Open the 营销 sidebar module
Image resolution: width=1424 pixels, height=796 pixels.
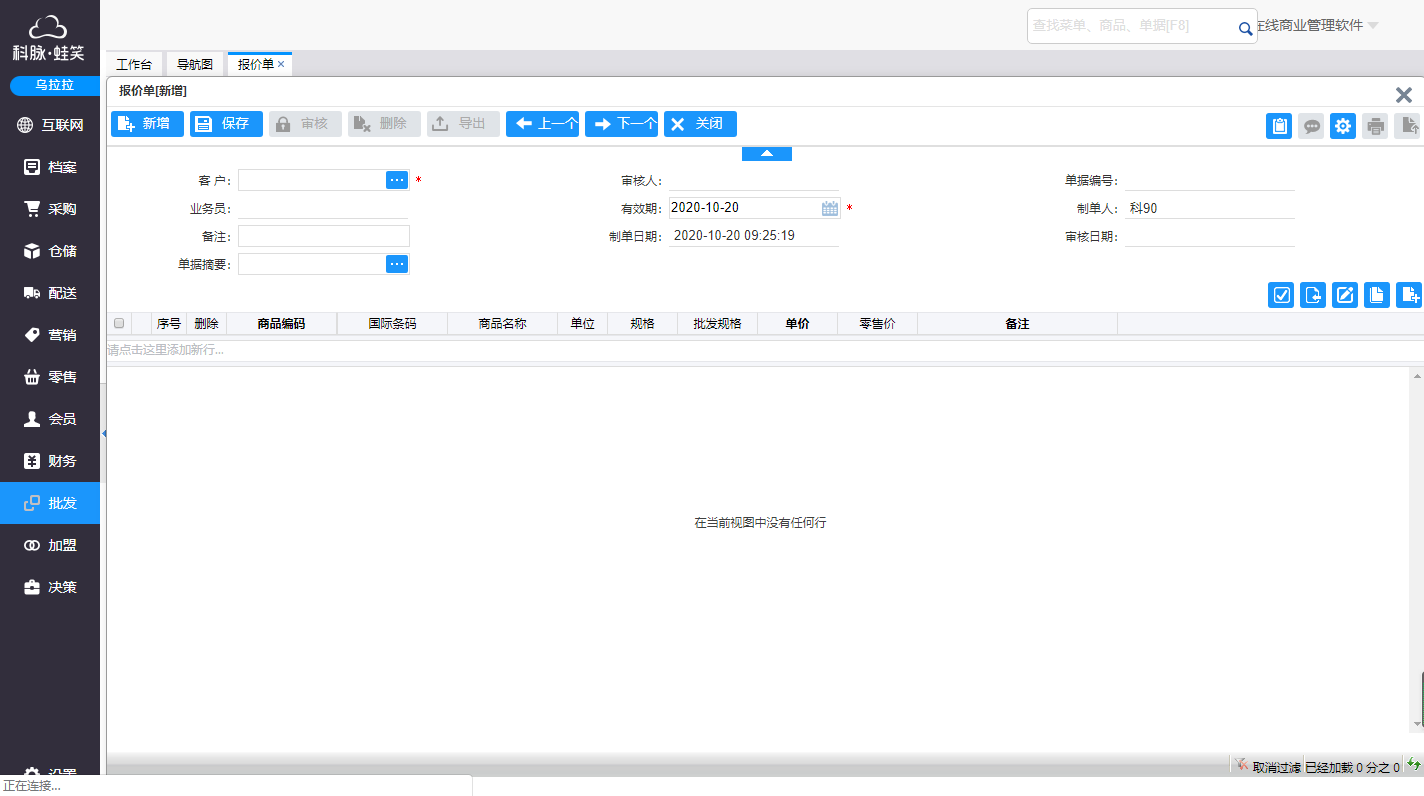pos(50,335)
